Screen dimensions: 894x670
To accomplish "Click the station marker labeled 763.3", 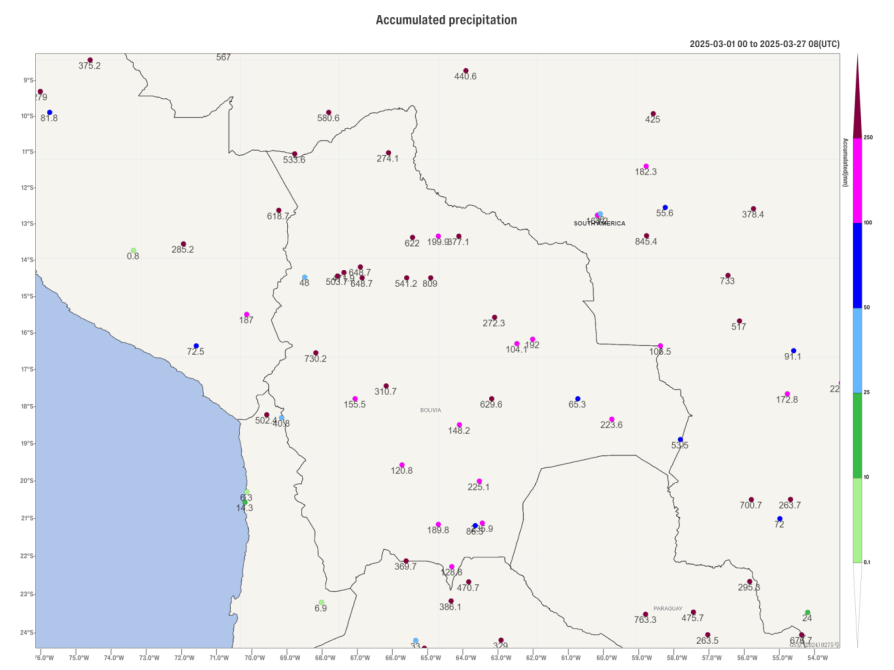I will point(645,615).
